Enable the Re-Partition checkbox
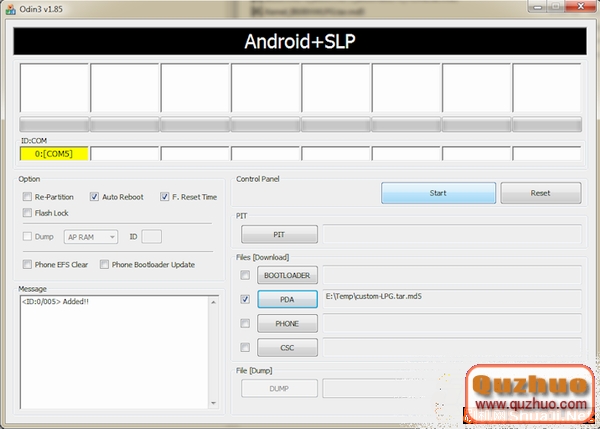Screen dimensions: 600x429 point(27,197)
